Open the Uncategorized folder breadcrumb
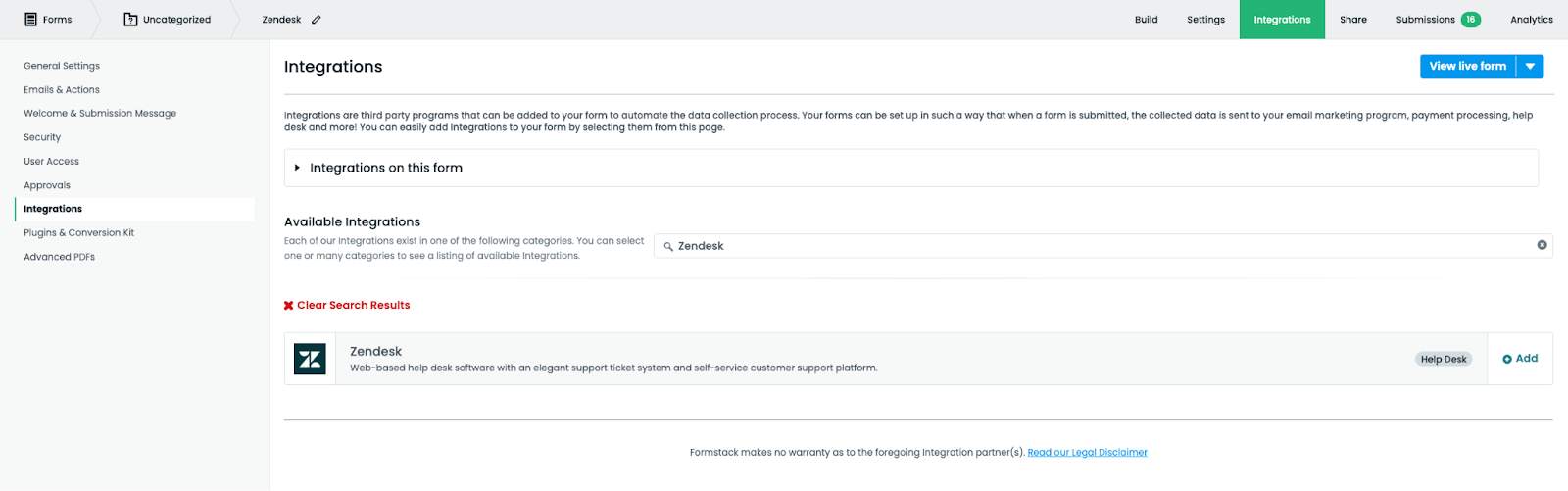 pyautogui.click(x=167, y=20)
